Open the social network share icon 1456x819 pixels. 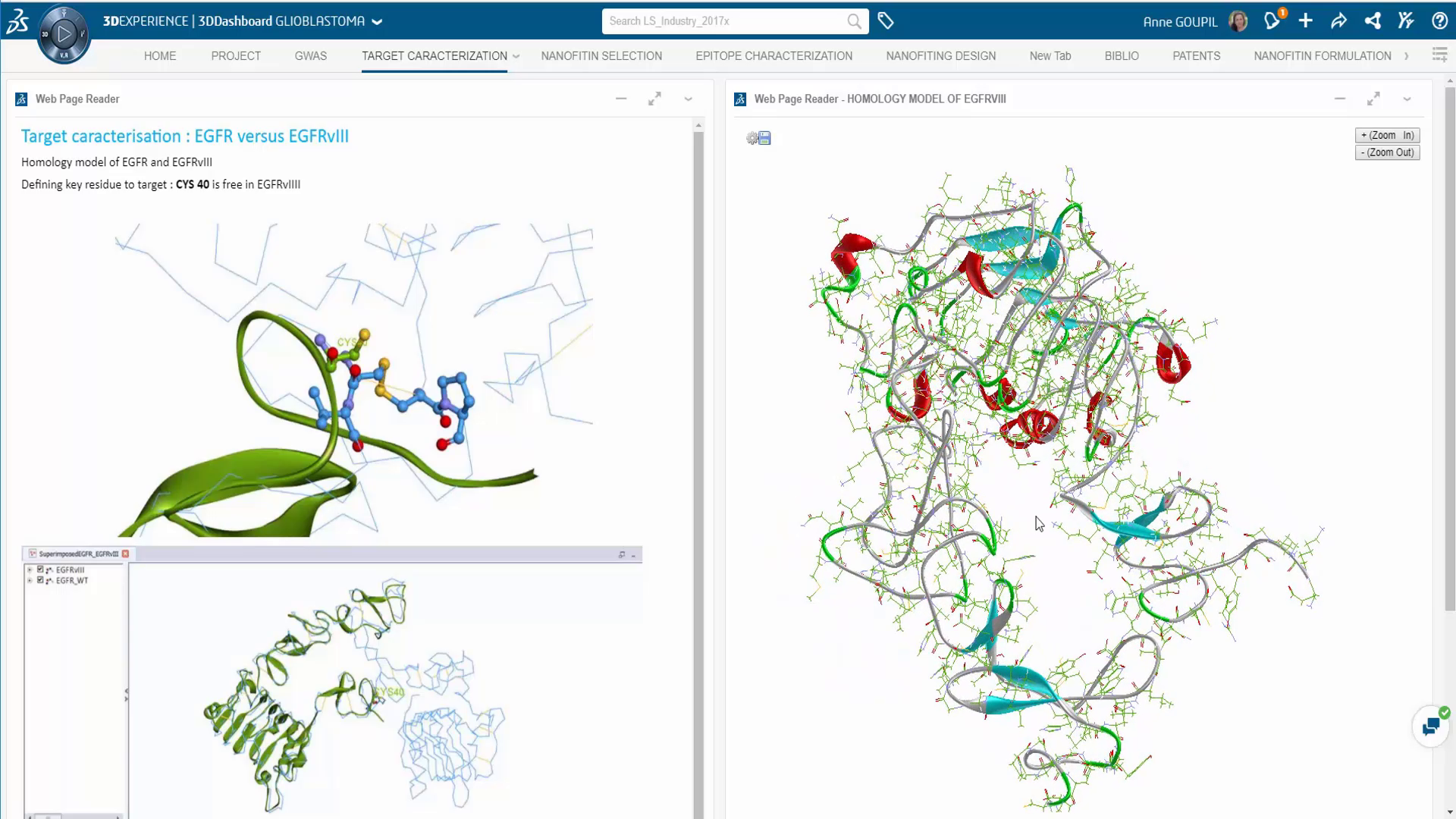(x=1373, y=21)
